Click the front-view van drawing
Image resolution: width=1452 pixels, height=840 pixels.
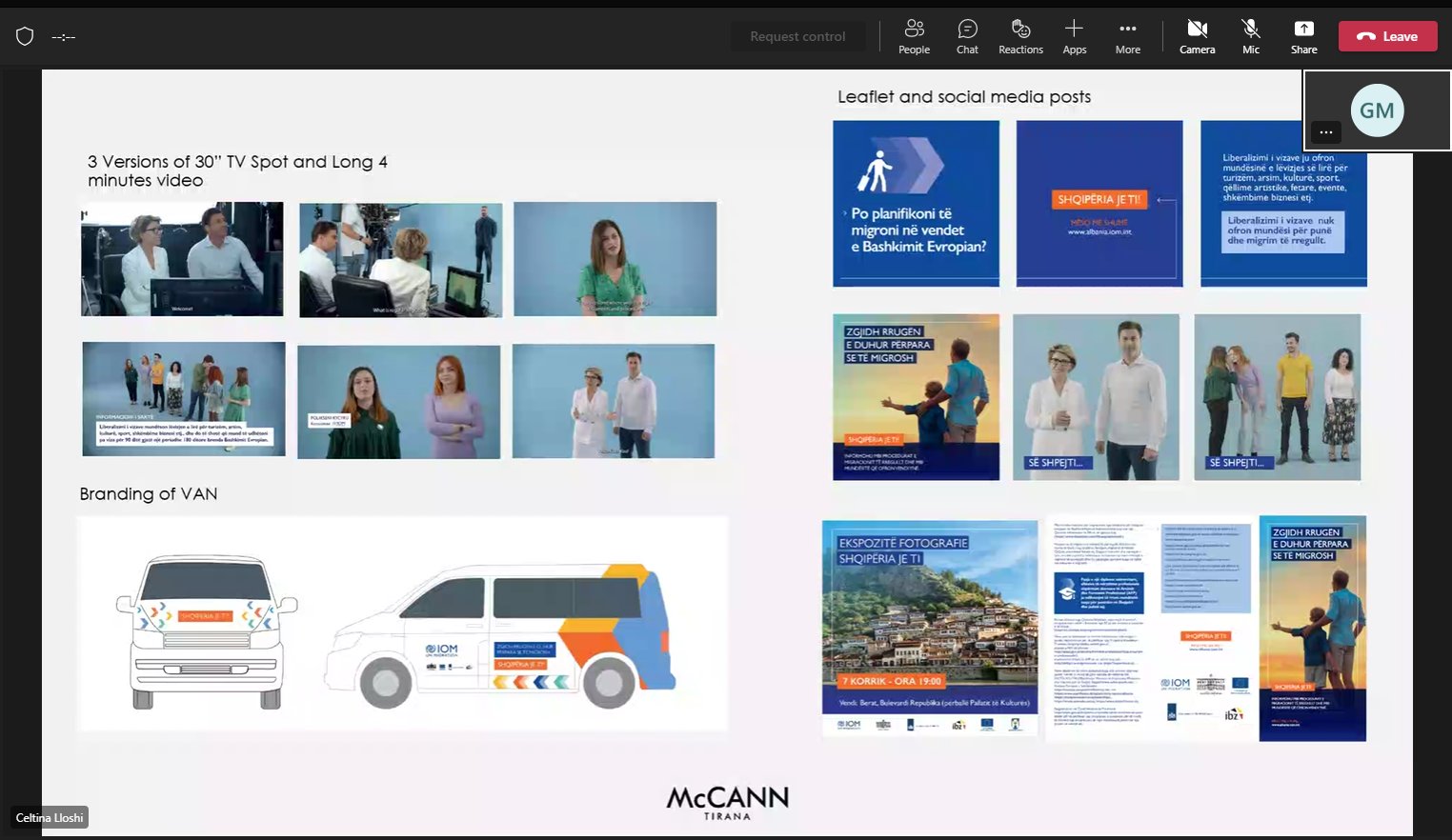point(207,631)
